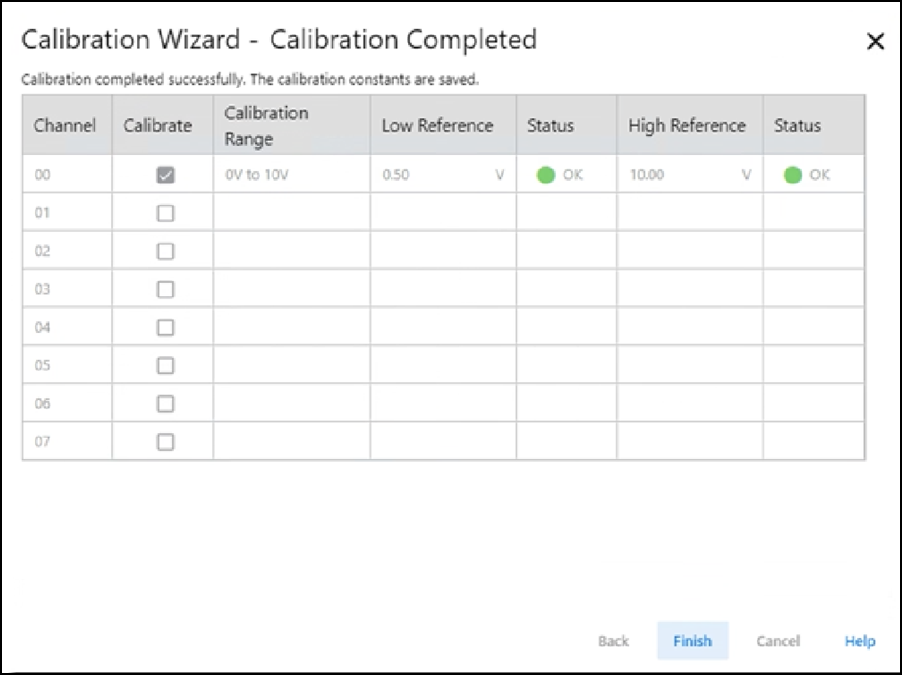This screenshot has height=675, width=902.
Task: Click green OK status icon for Low Reference
Action: [546, 175]
